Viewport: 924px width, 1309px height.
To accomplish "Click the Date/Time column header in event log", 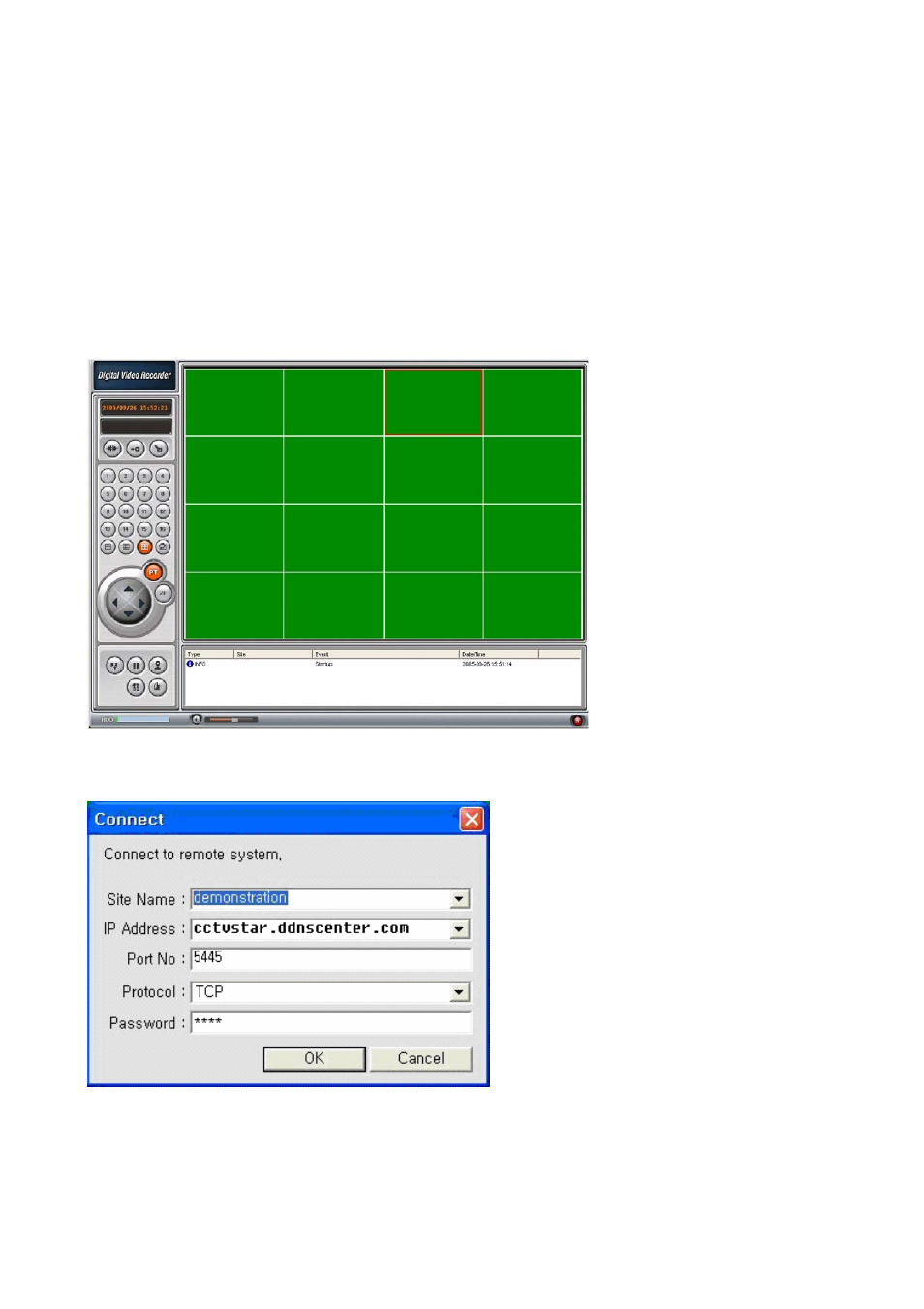I will (499, 654).
